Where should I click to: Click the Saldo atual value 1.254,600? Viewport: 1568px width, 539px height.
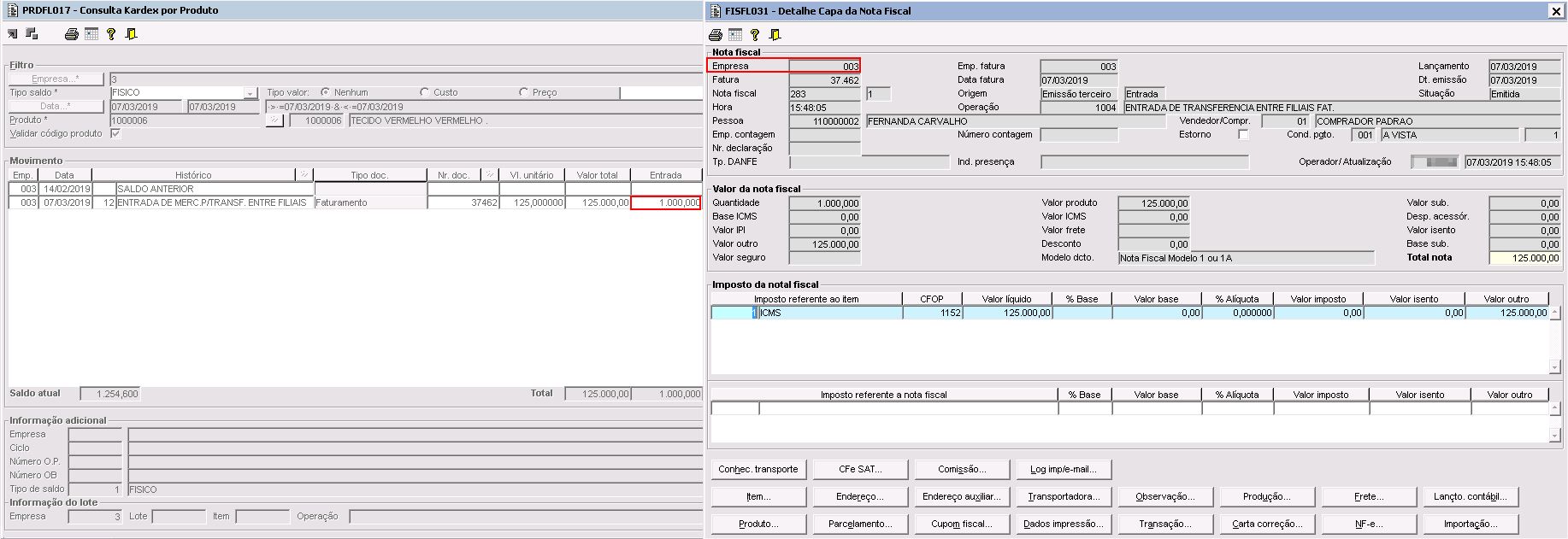[109, 394]
